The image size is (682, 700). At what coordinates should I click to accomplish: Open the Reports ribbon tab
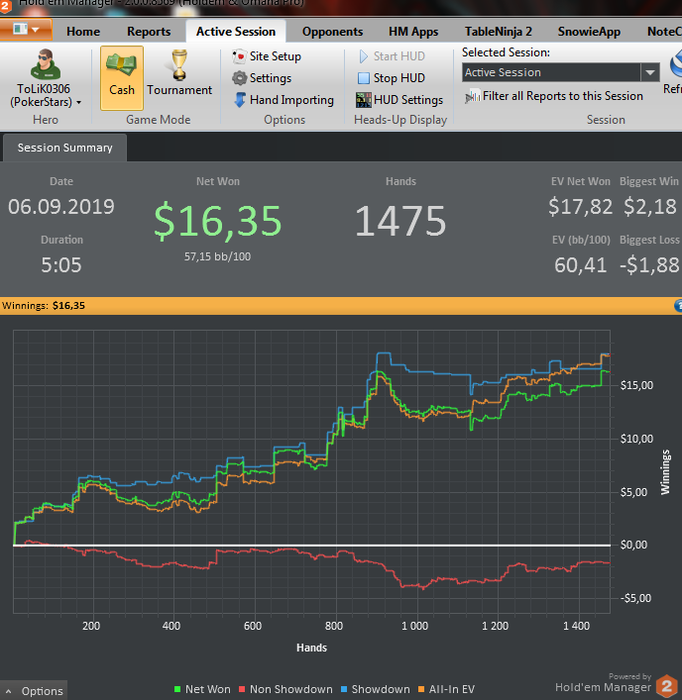[x=149, y=32]
